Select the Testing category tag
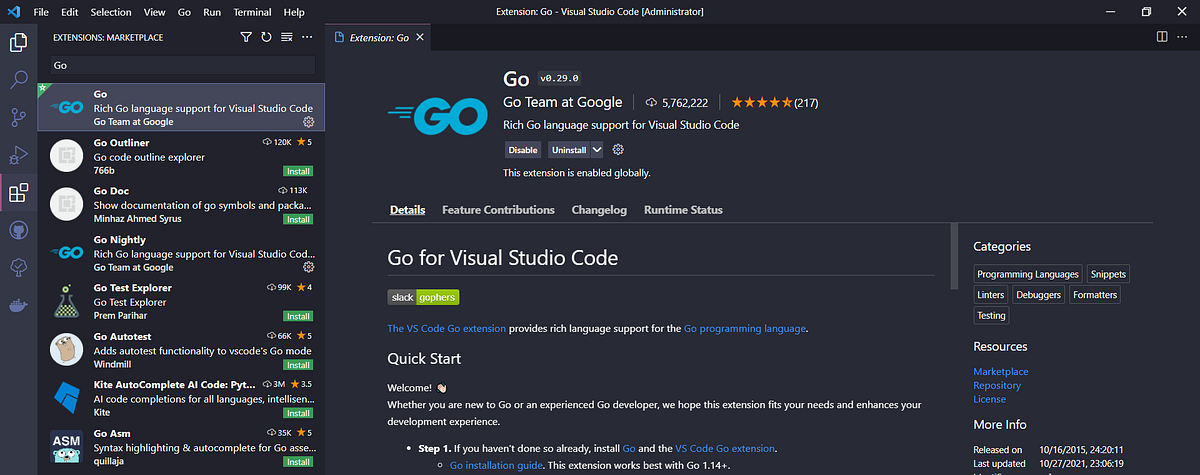Image resolution: width=1200 pixels, height=475 pixels. pyautogui.click(x=991, y=315)
